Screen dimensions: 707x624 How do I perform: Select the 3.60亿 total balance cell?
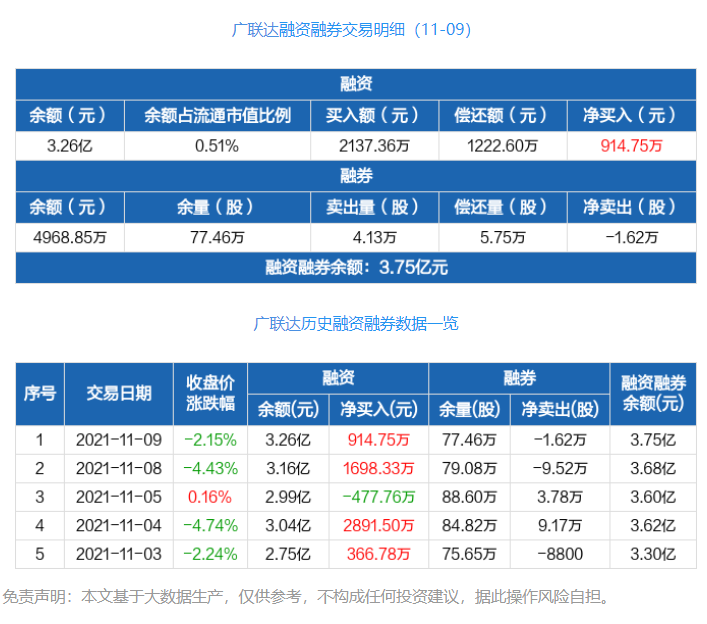point(653,497)
